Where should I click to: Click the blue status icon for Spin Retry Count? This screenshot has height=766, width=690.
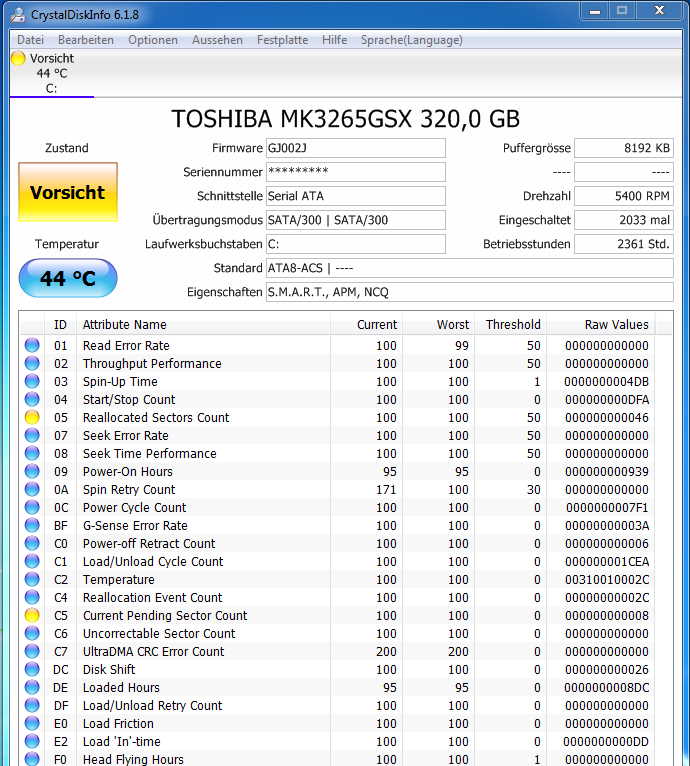[x=32, y=489]
